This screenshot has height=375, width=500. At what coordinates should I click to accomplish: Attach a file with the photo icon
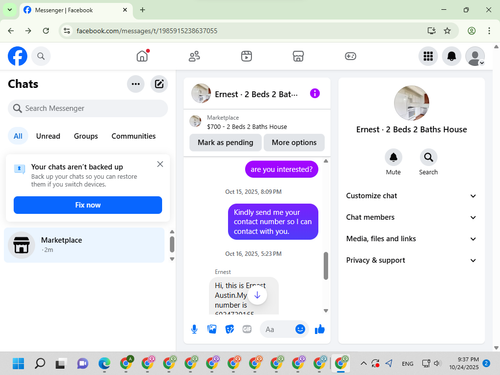pos(212,329)
